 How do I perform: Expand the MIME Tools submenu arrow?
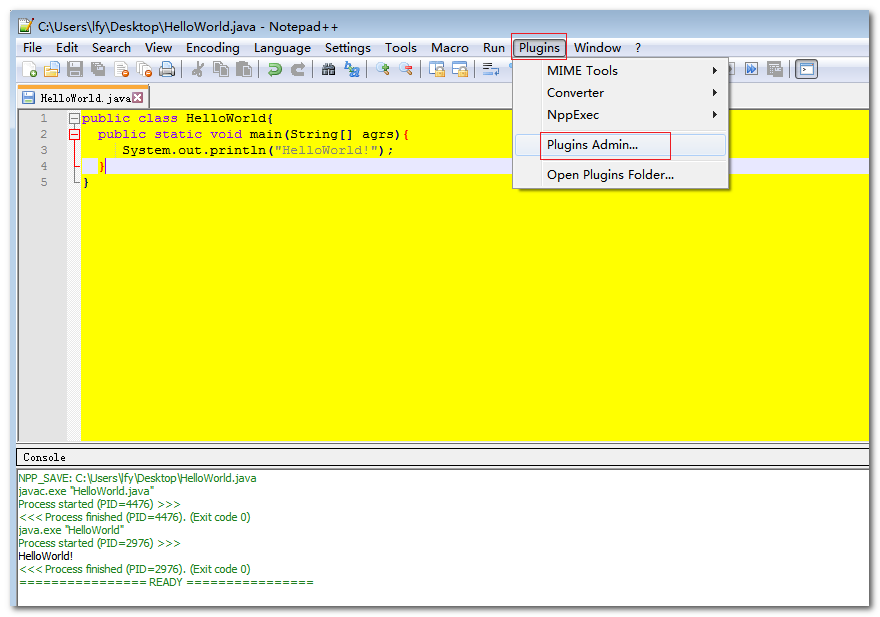[714, 71]
